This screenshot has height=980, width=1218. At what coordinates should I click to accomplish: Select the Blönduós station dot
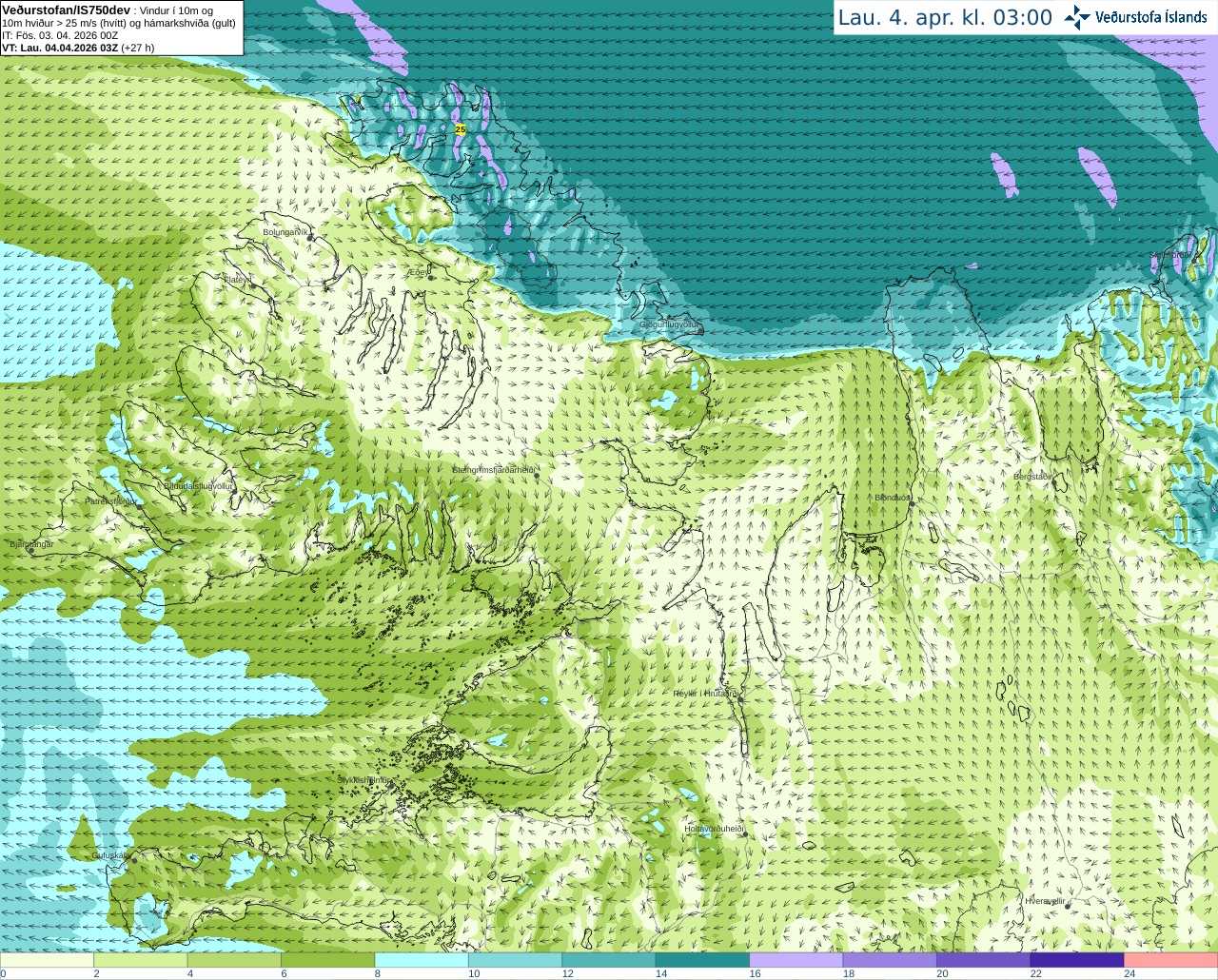pos(911,503)
